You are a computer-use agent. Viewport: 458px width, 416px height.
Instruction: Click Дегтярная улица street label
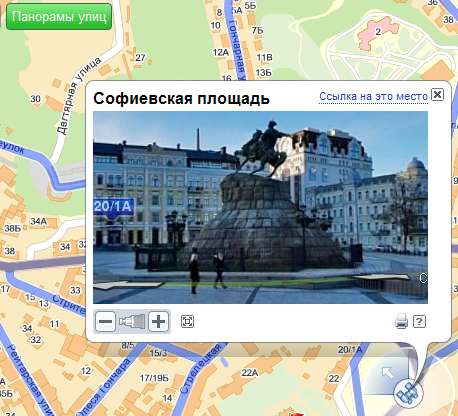click(78, 96)
